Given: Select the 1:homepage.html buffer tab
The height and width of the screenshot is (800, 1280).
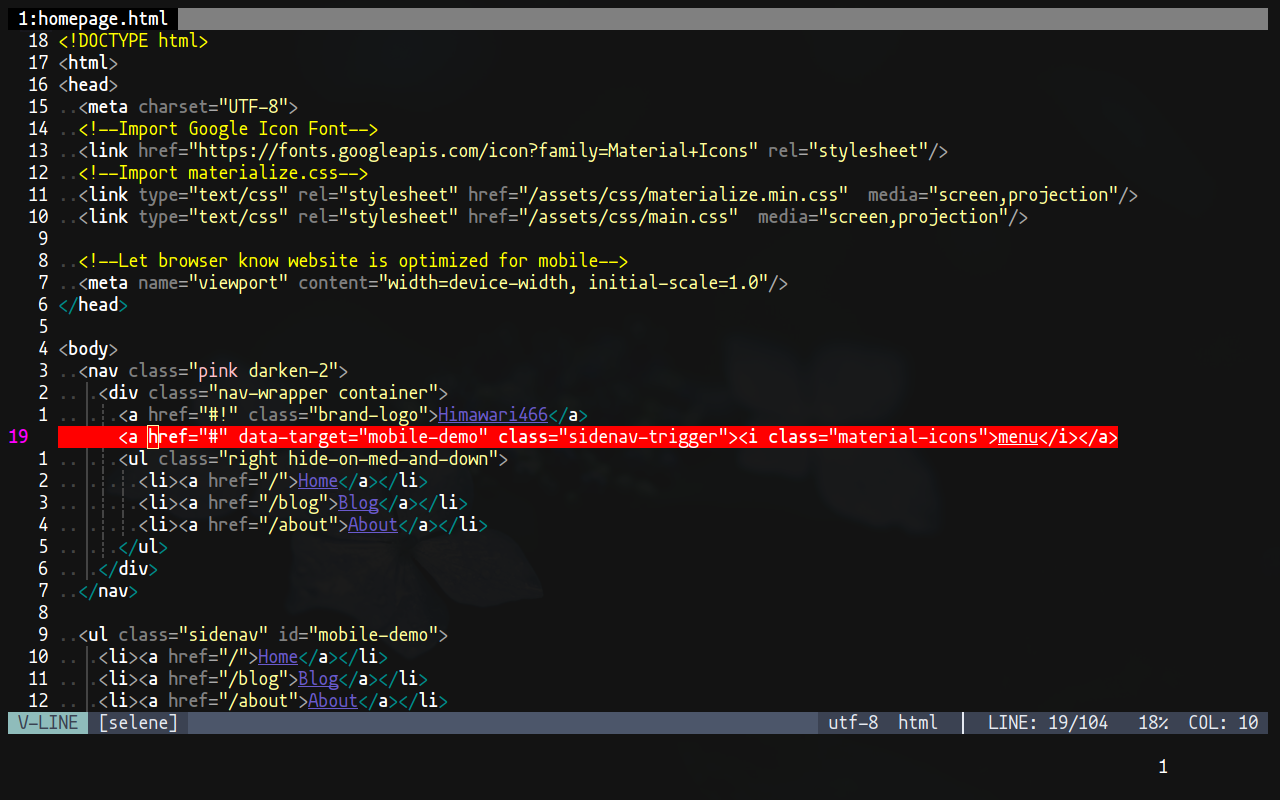Looking at the screenshot, I should tap(93, 19).
